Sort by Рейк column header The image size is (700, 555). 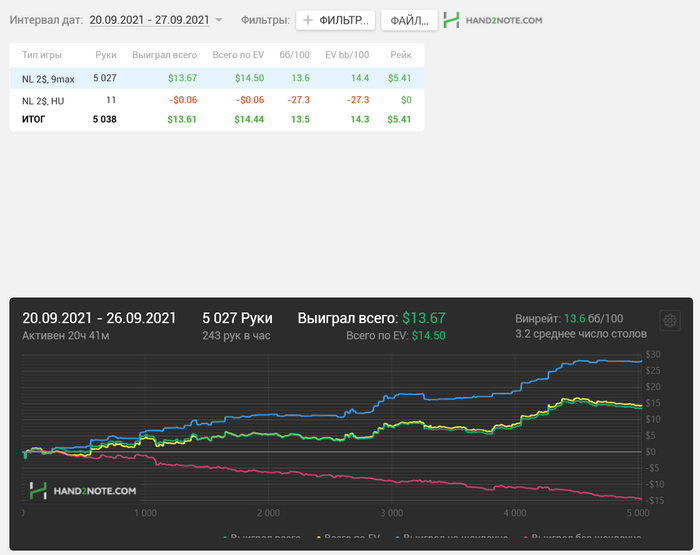(x=401, y=55)
